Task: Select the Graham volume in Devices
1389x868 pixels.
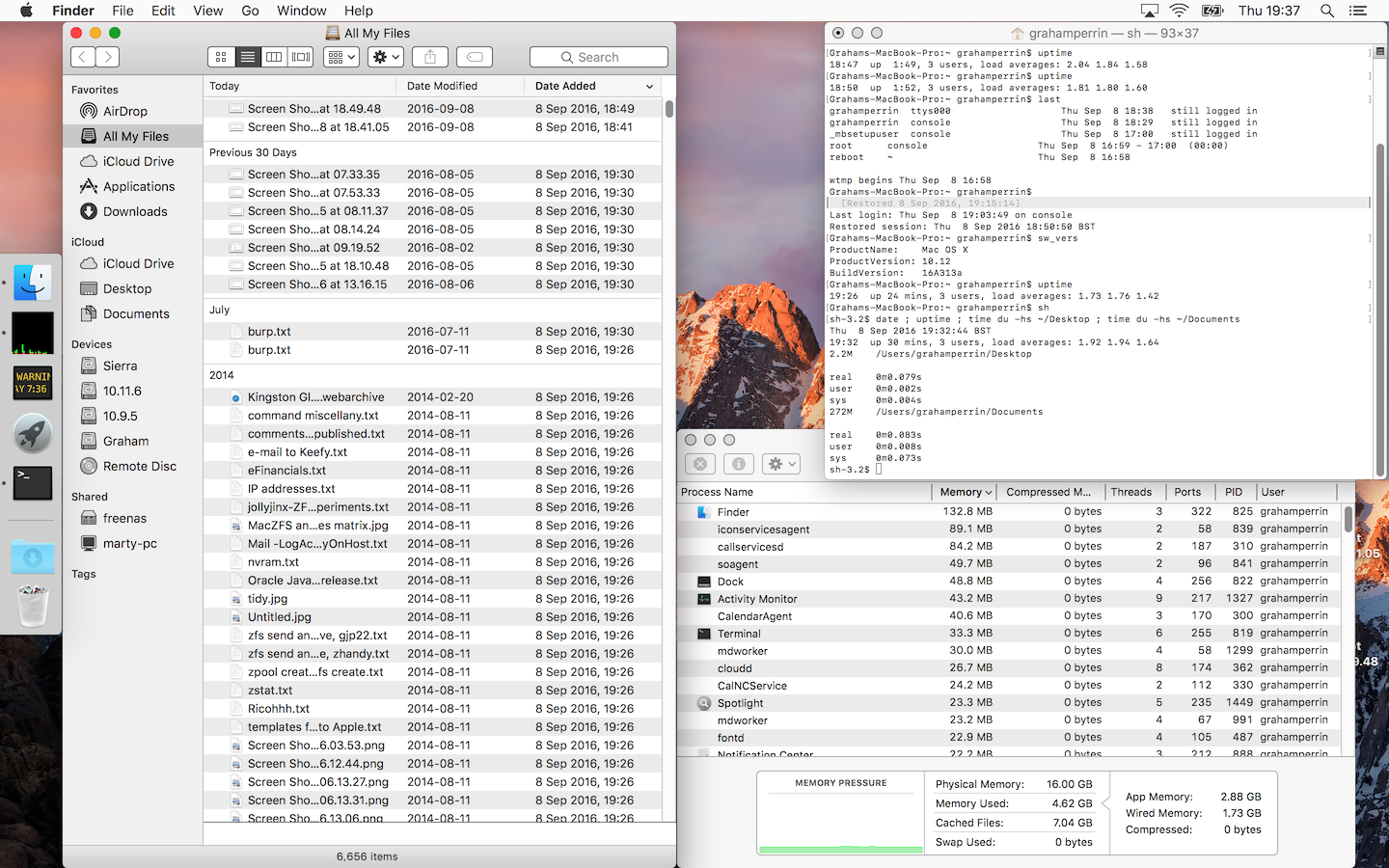Action: (133, 441)
